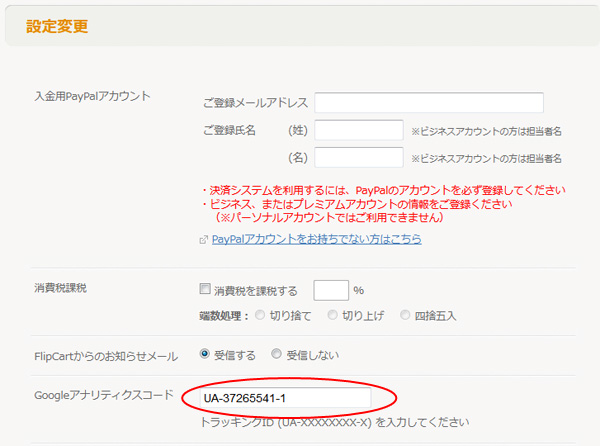The height and width of the screenshot is (446, 600).
Task: Click the external link icon beside PayPal link
Action: pyautogui.click(x=204, y=240)
